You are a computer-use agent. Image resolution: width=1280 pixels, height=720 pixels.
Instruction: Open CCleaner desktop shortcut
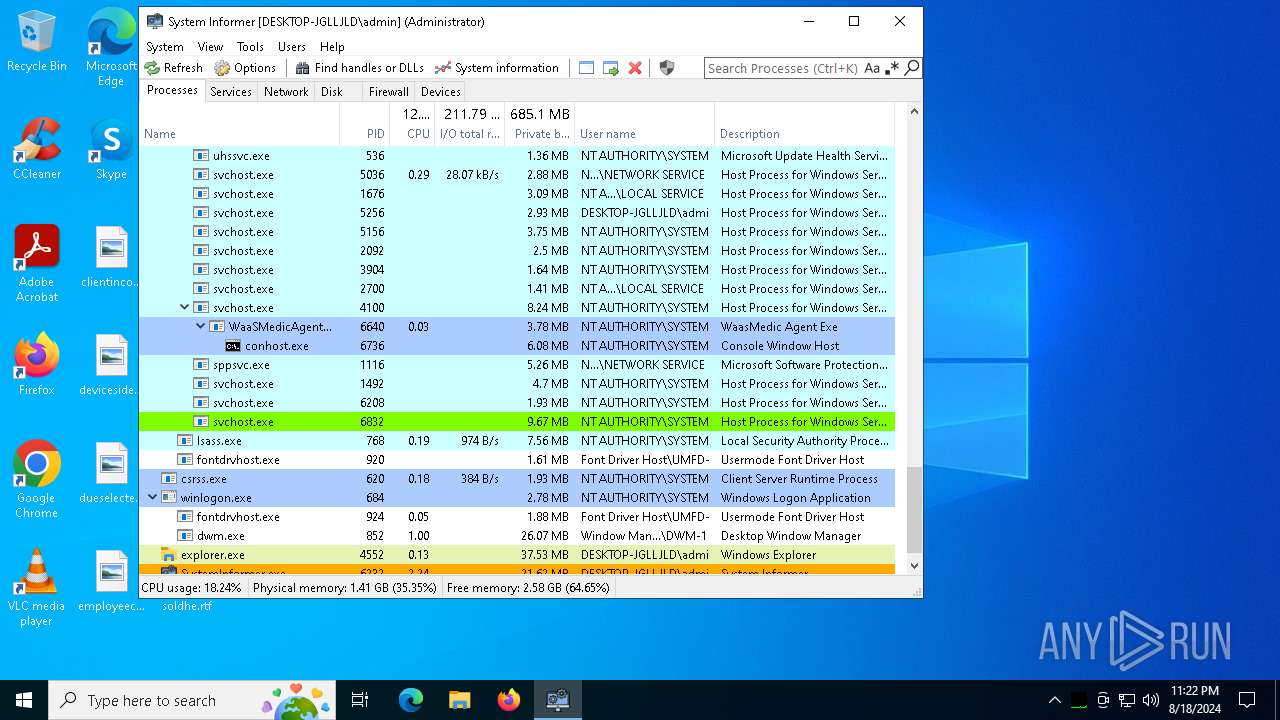coord(36,149)
